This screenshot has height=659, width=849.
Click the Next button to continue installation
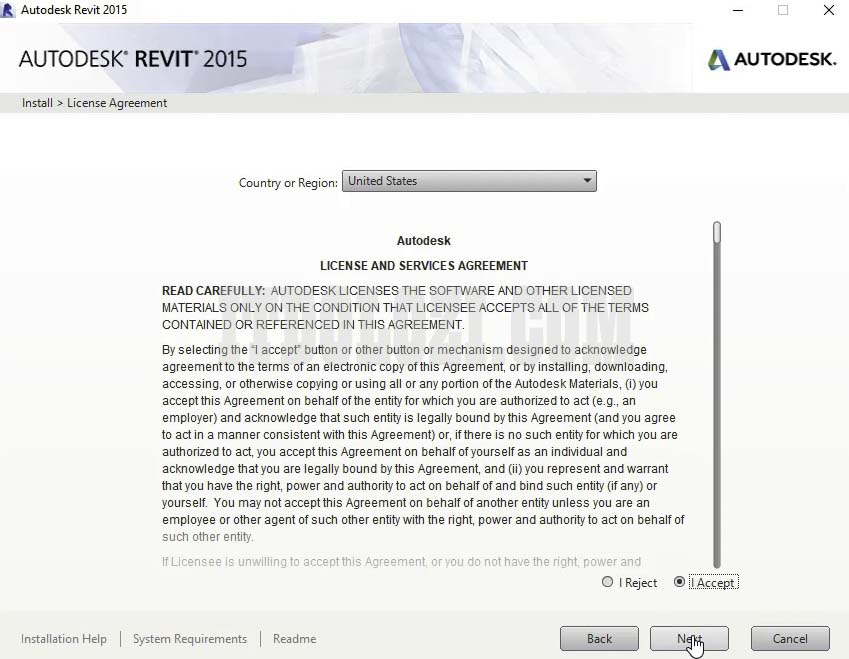(690, 638)
